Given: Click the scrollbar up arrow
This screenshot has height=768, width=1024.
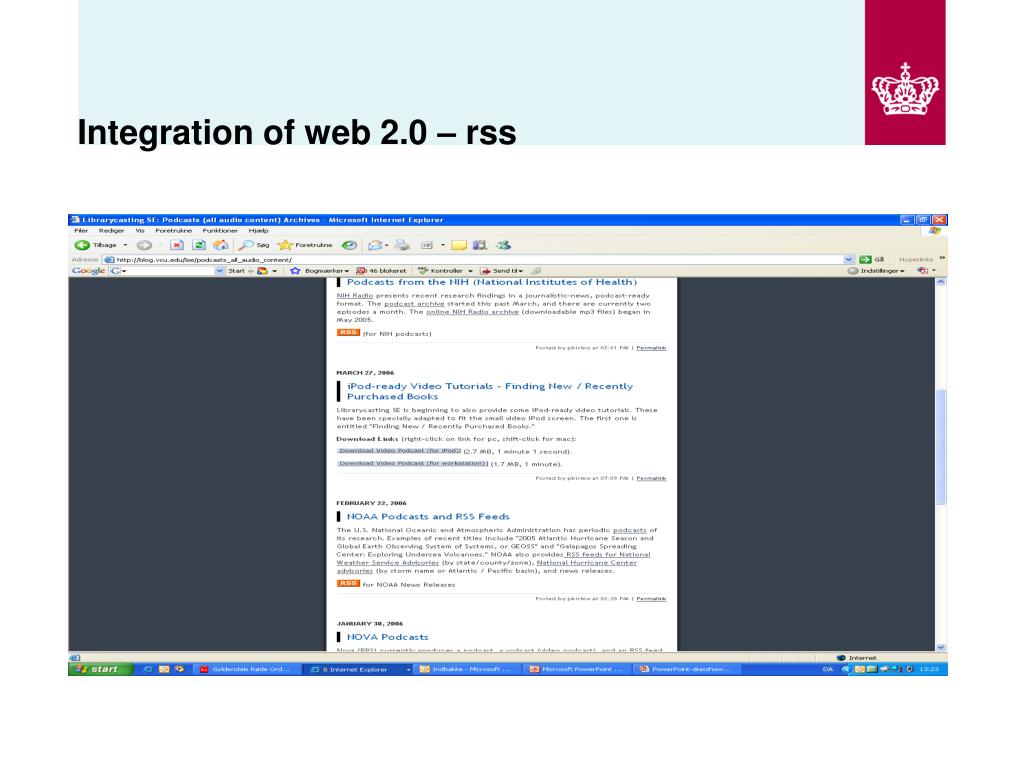Looking at the screenshot, I should (941, 282).
